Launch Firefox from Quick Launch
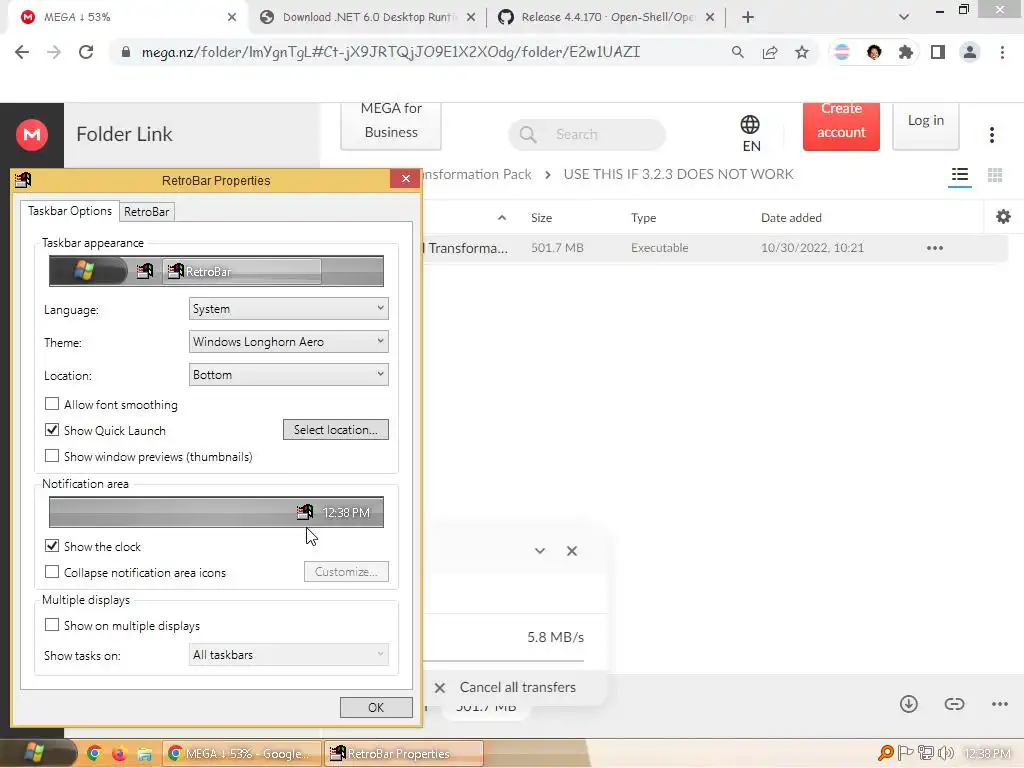 coord(119,754)
